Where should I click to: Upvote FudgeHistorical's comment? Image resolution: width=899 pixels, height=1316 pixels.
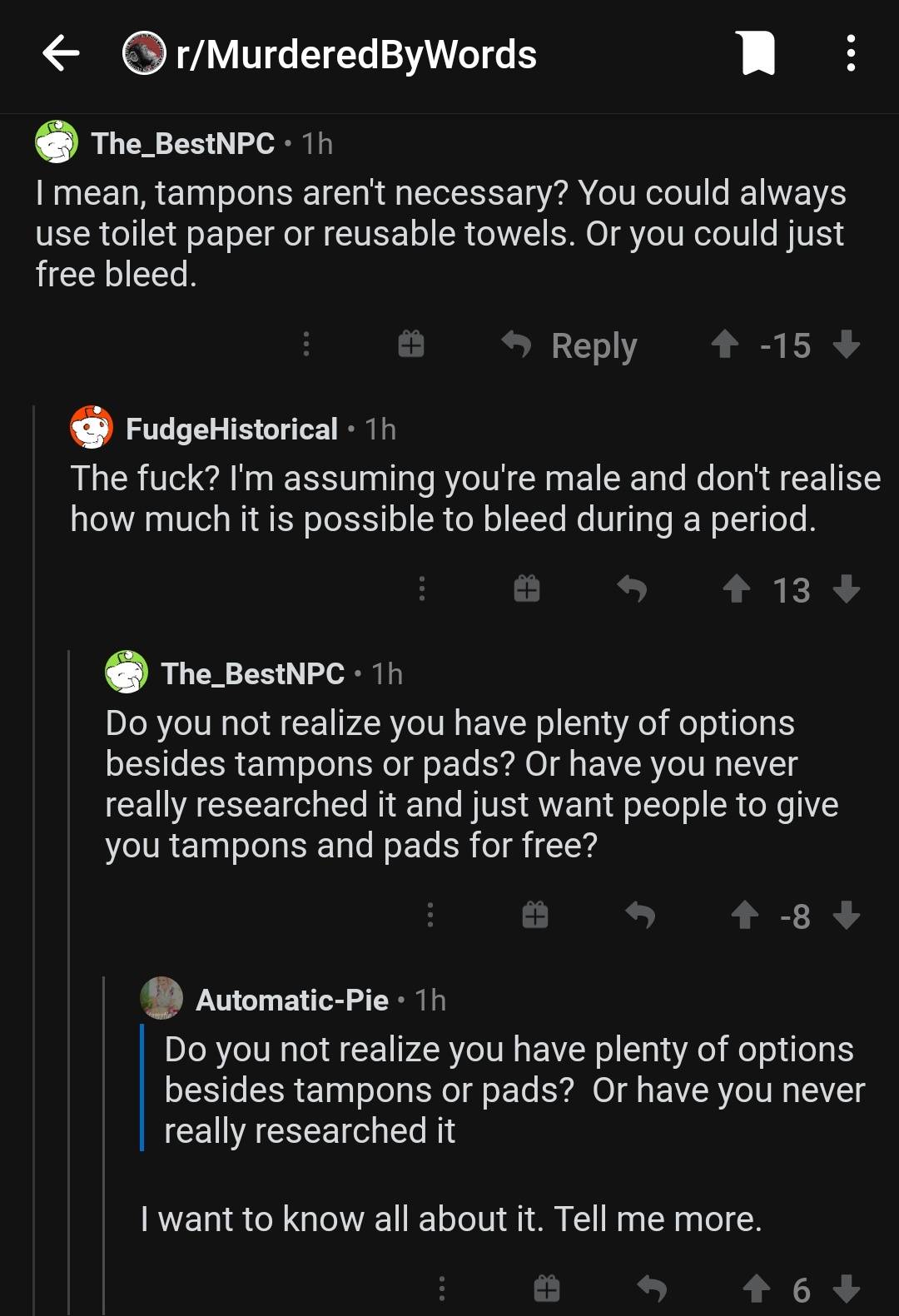(737, 590)
